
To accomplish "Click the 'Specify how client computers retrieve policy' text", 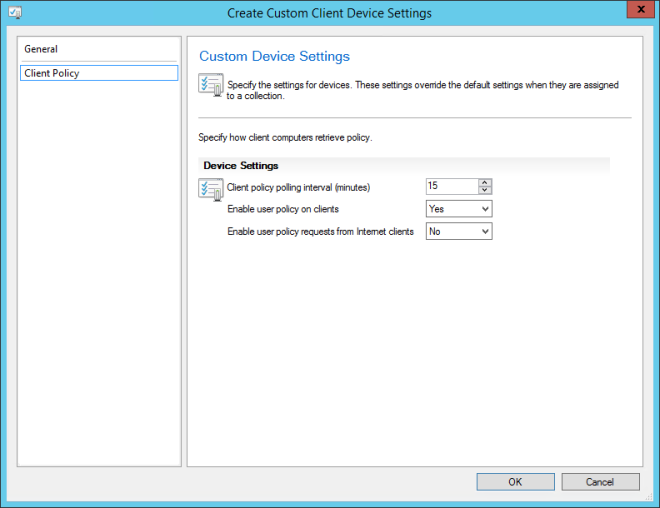I will tap(286, 136).
